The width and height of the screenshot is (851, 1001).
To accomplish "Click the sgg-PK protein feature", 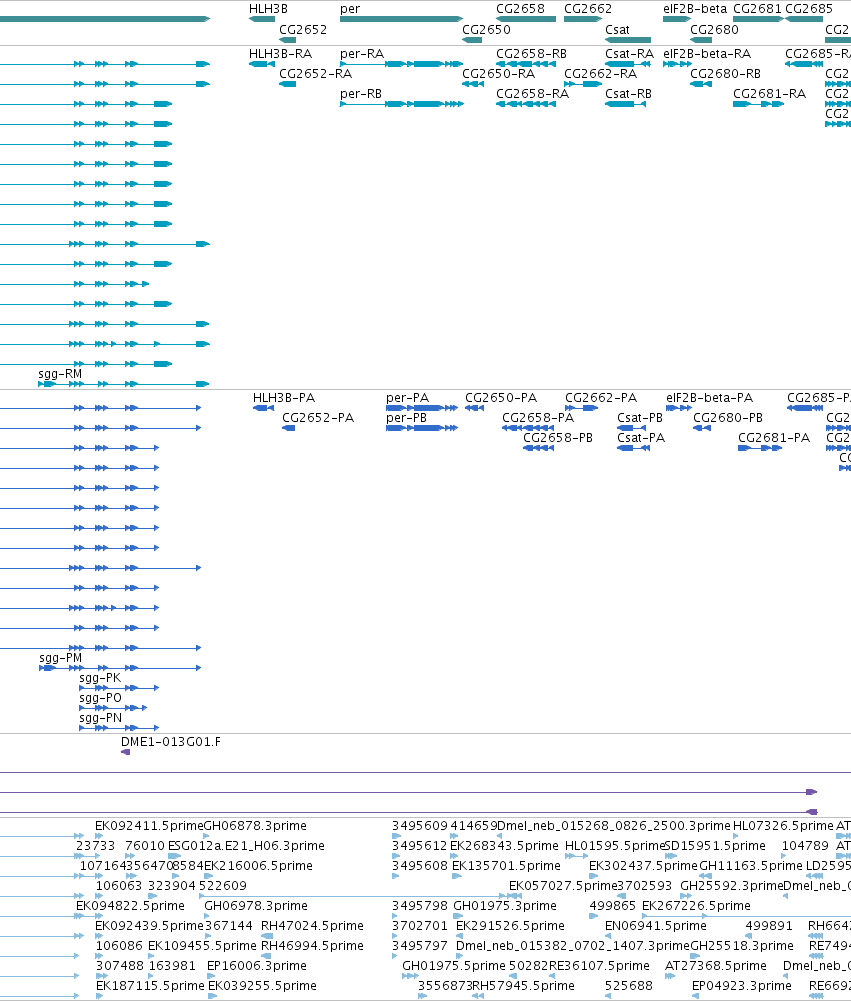I will (x=119, y=688).
